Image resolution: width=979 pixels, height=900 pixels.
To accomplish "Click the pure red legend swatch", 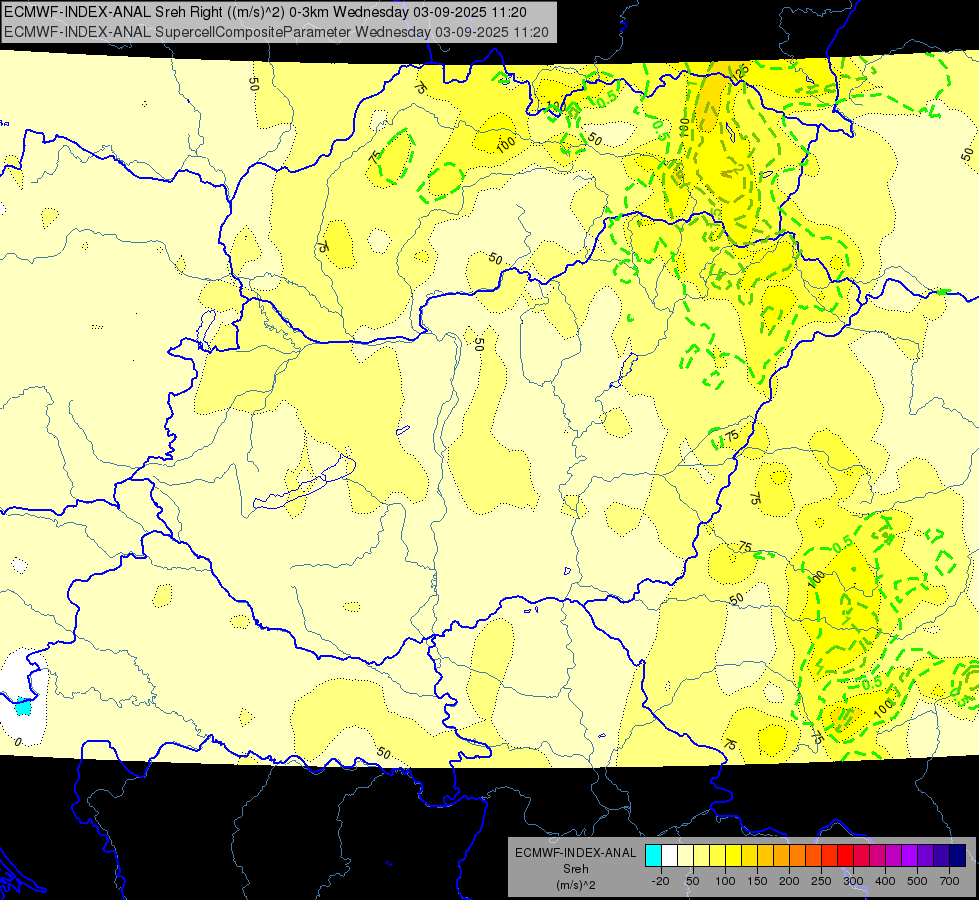I will coord(845,856).
